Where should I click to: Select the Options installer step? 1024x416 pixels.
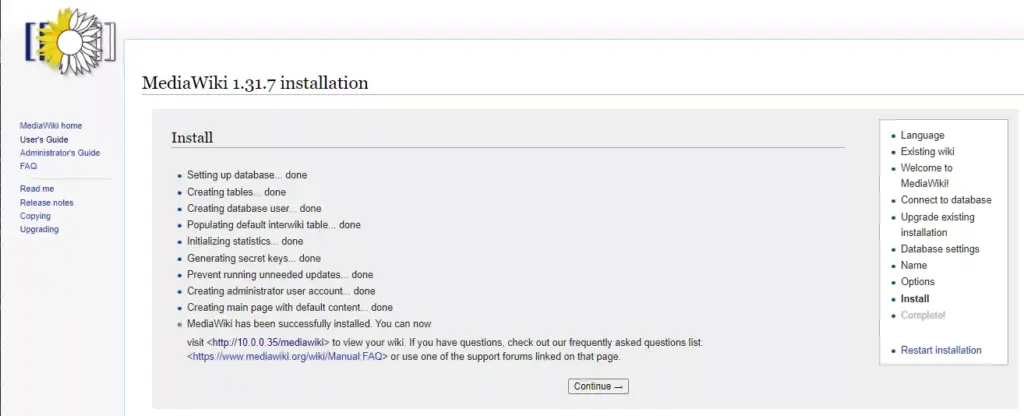tap(917, 282)
